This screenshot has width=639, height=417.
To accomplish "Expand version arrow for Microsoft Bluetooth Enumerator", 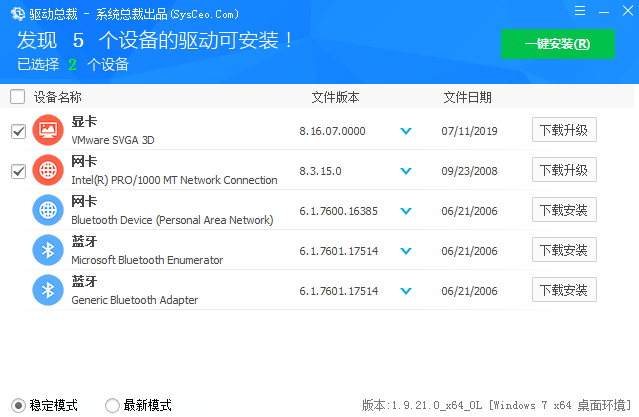I will pyautogui.click(x=406, y=251).
